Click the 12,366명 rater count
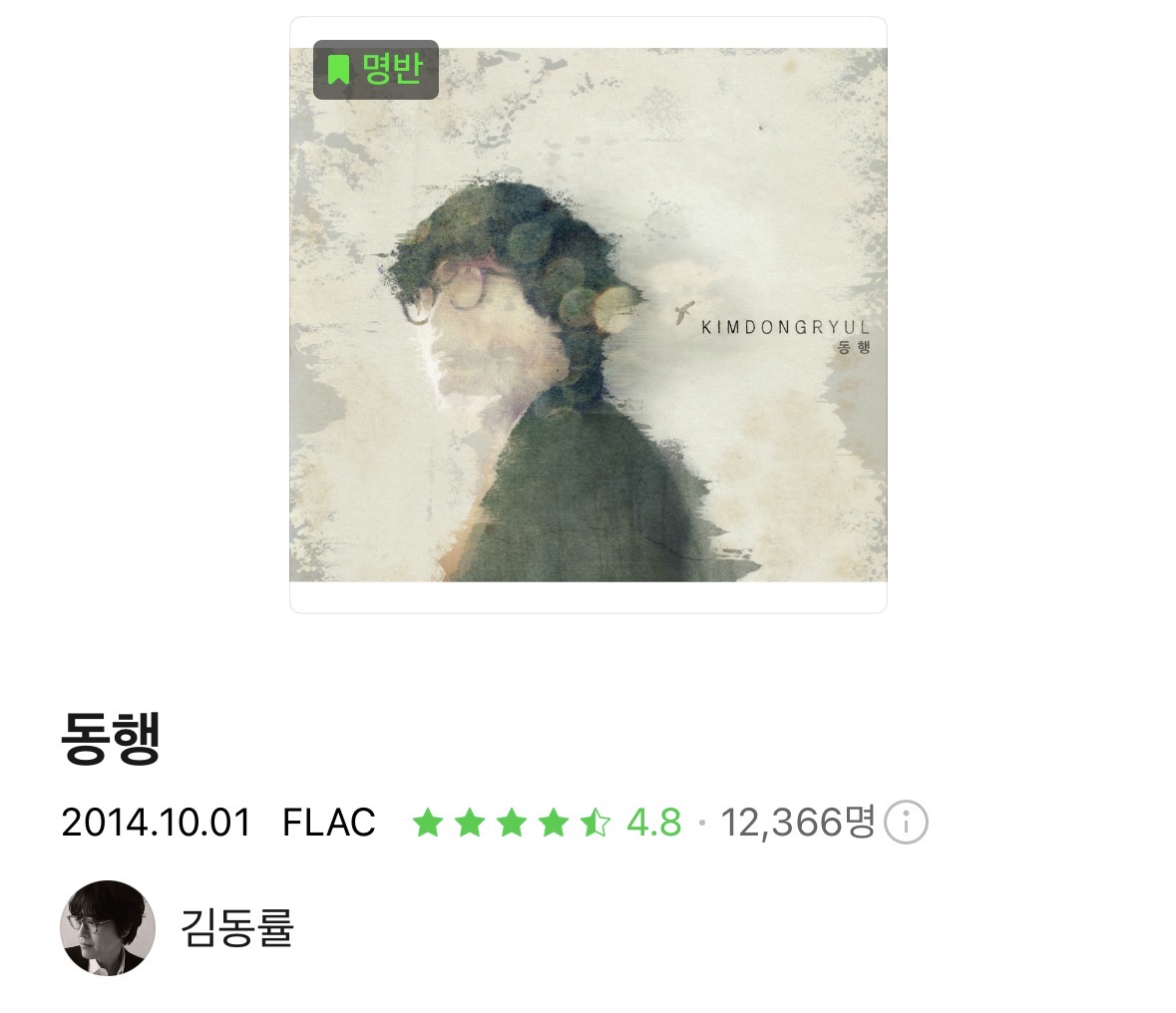The image size is (1176, 1013). coord(798,823)
